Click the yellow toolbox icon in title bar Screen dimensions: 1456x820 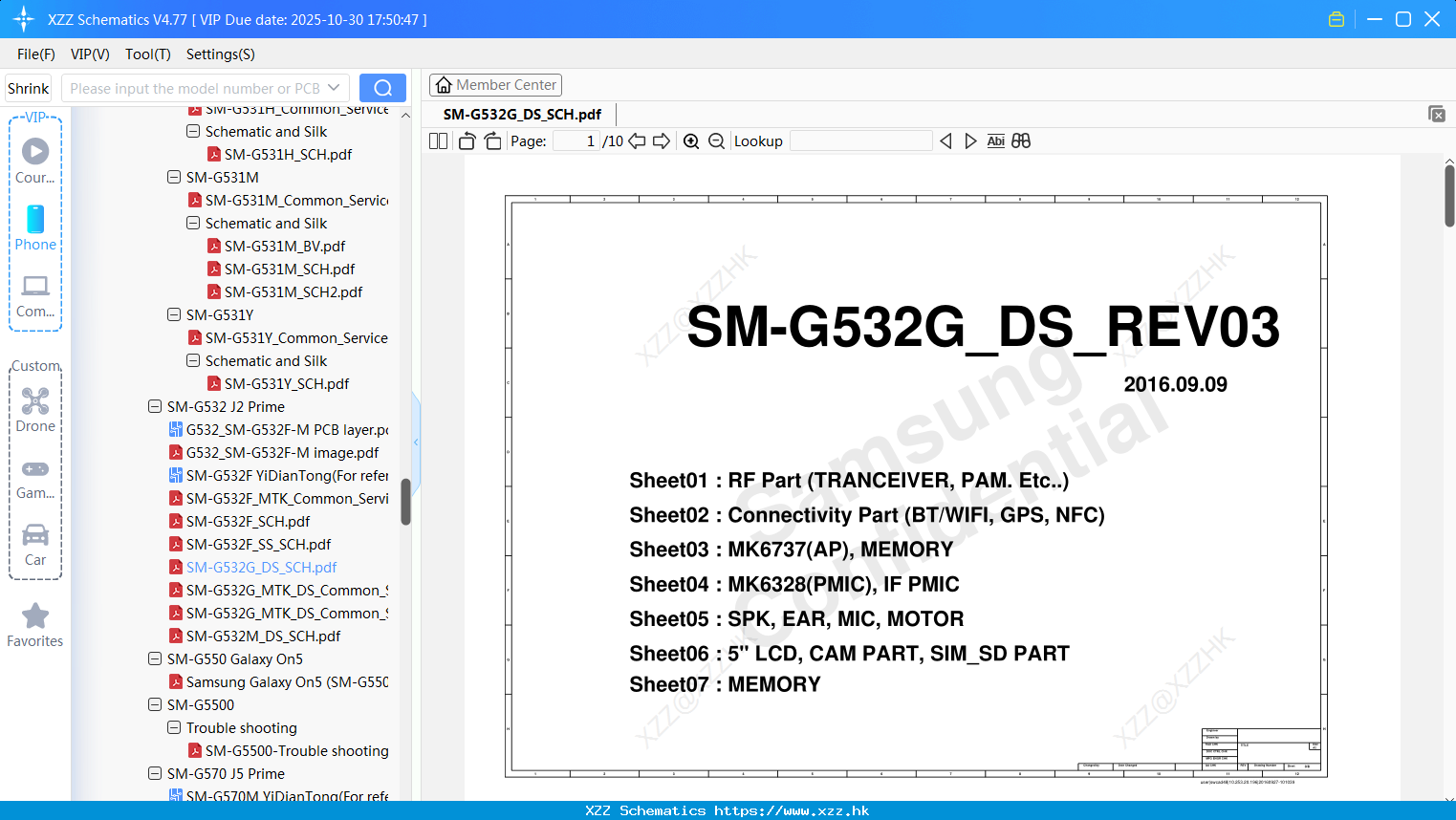1336,19
